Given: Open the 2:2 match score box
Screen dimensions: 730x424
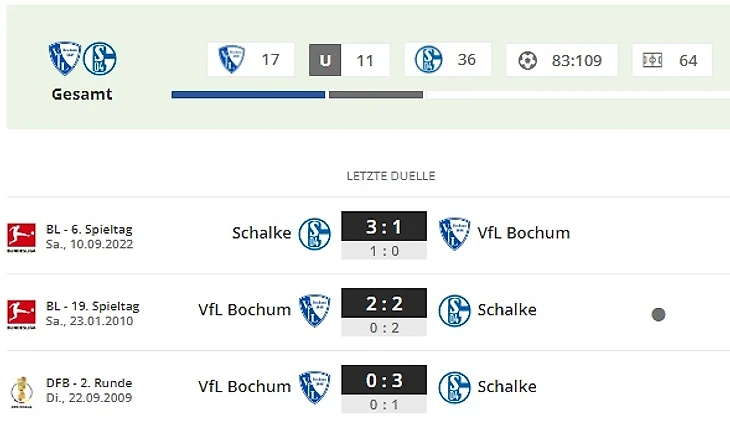Looking at the screenshot, I should 384,302.
